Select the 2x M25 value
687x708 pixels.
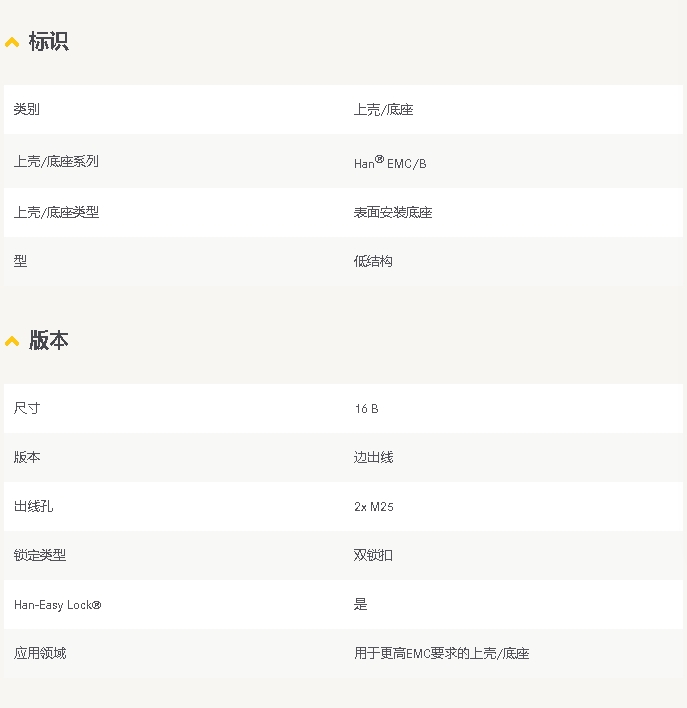click(374, 507)
